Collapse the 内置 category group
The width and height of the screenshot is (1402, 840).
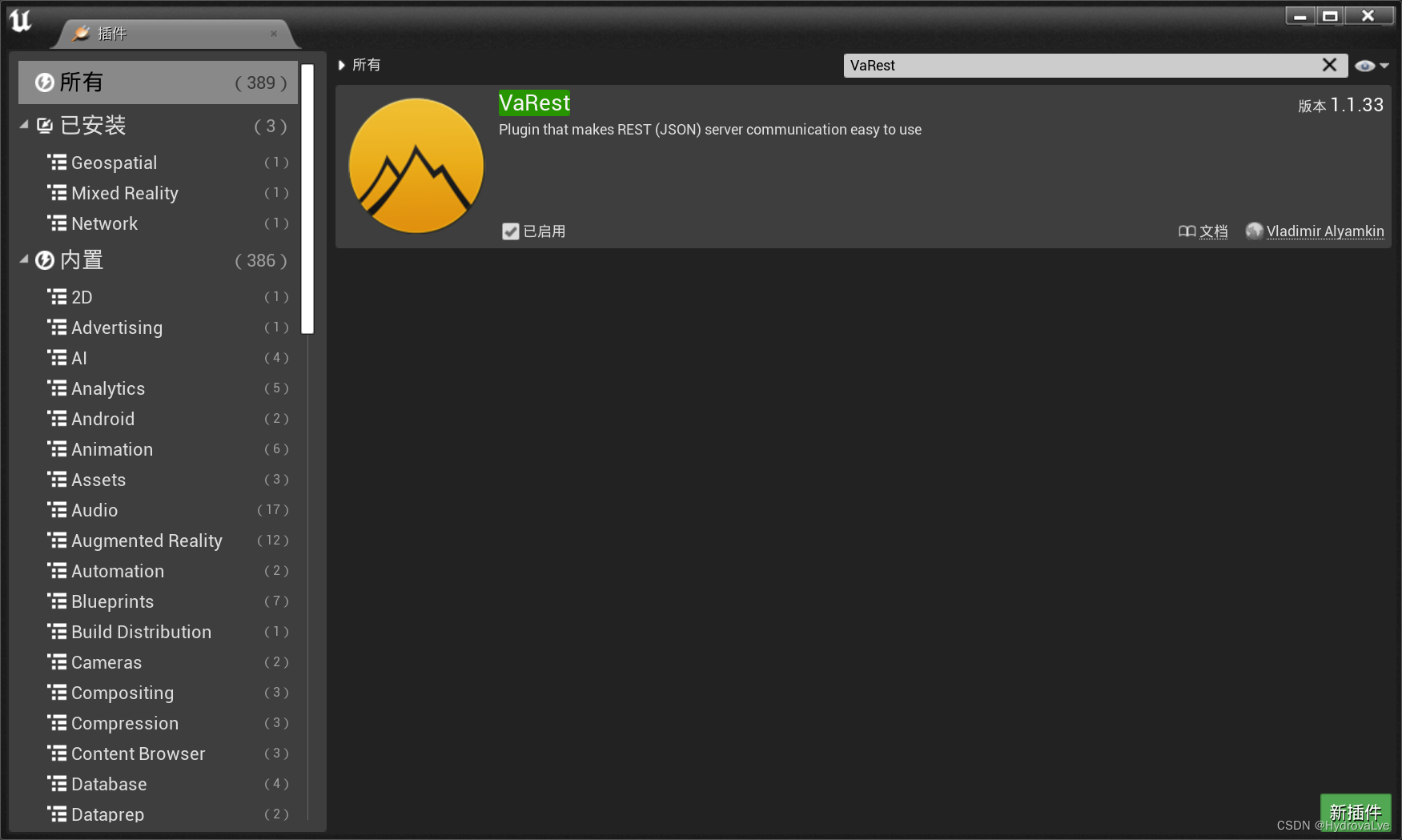pyautogui.click(x=24, y=259)
